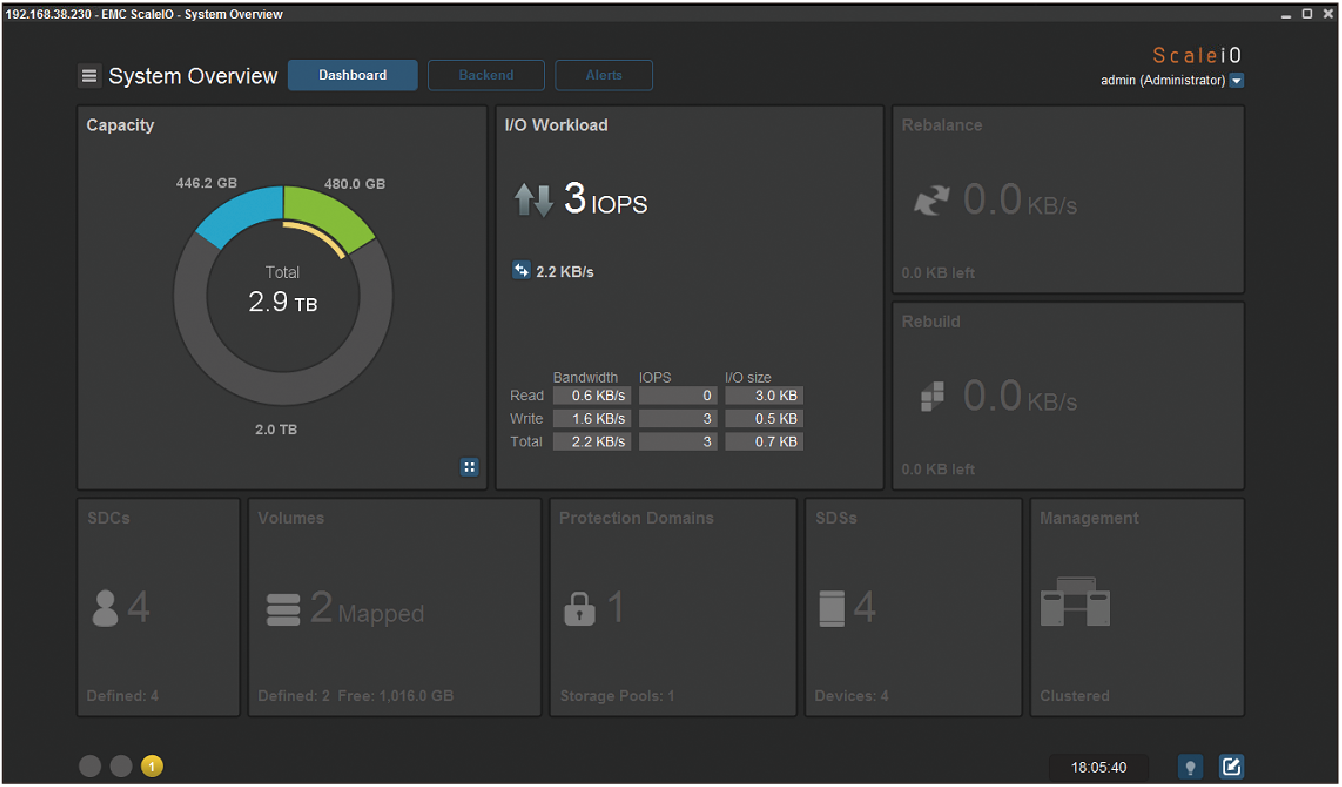Switch to the Backend tab

coord(486,75)
